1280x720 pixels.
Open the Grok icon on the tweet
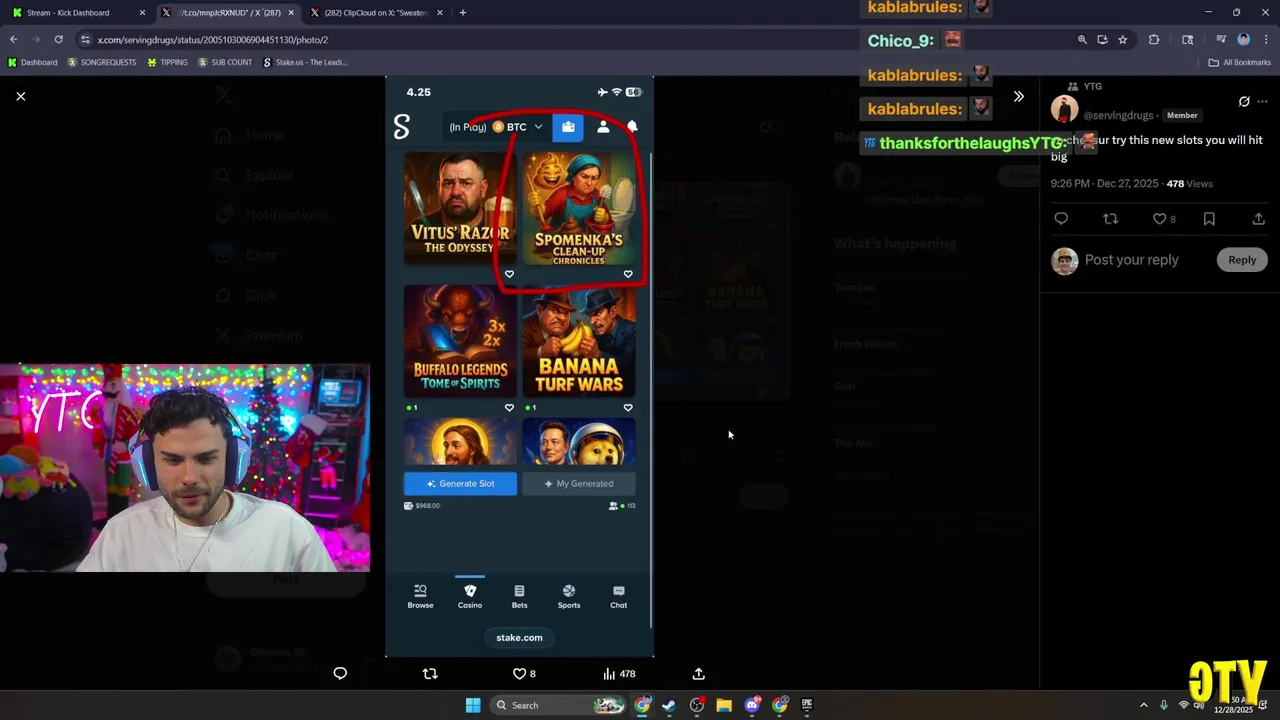pos(1244,101)
